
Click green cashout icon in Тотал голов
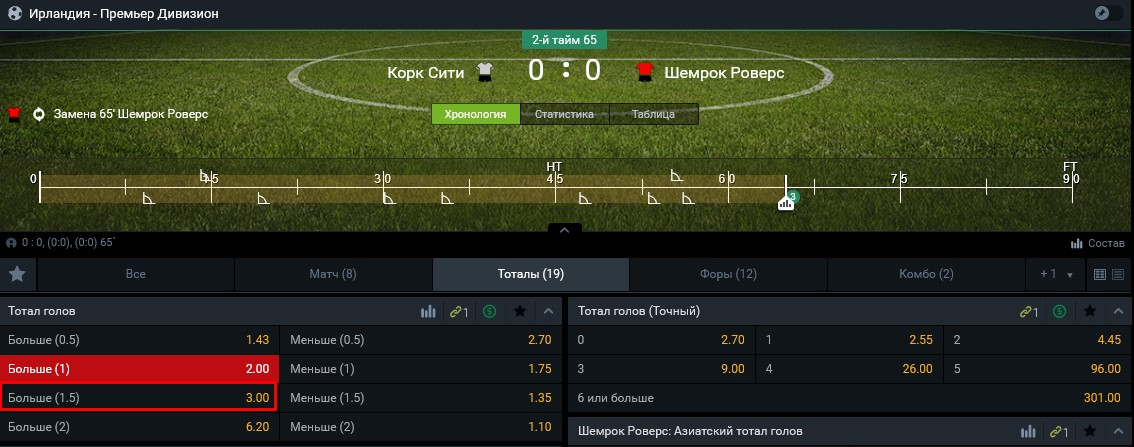pyautogui.click(x=489, y=311)
